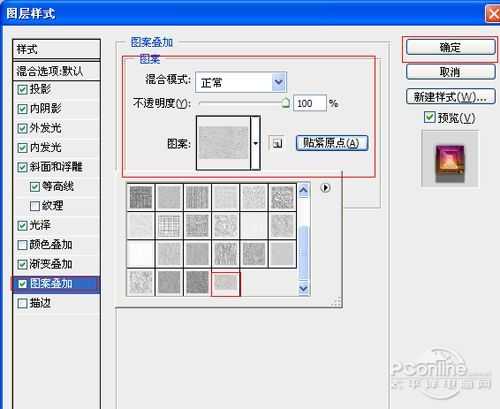Image resolution: width=500 pixels, height=409 pixels.
Task: Open the 混合模式 blend mode dropdown
Action: (x=241, y=82)
